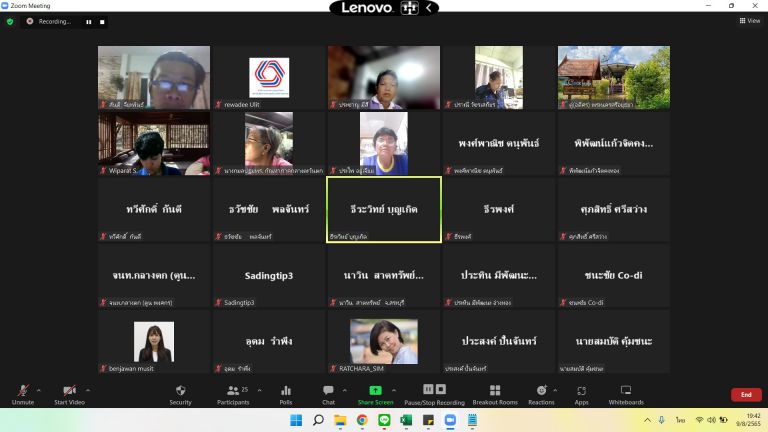Open LINE app from taskbar

point(384,420)
